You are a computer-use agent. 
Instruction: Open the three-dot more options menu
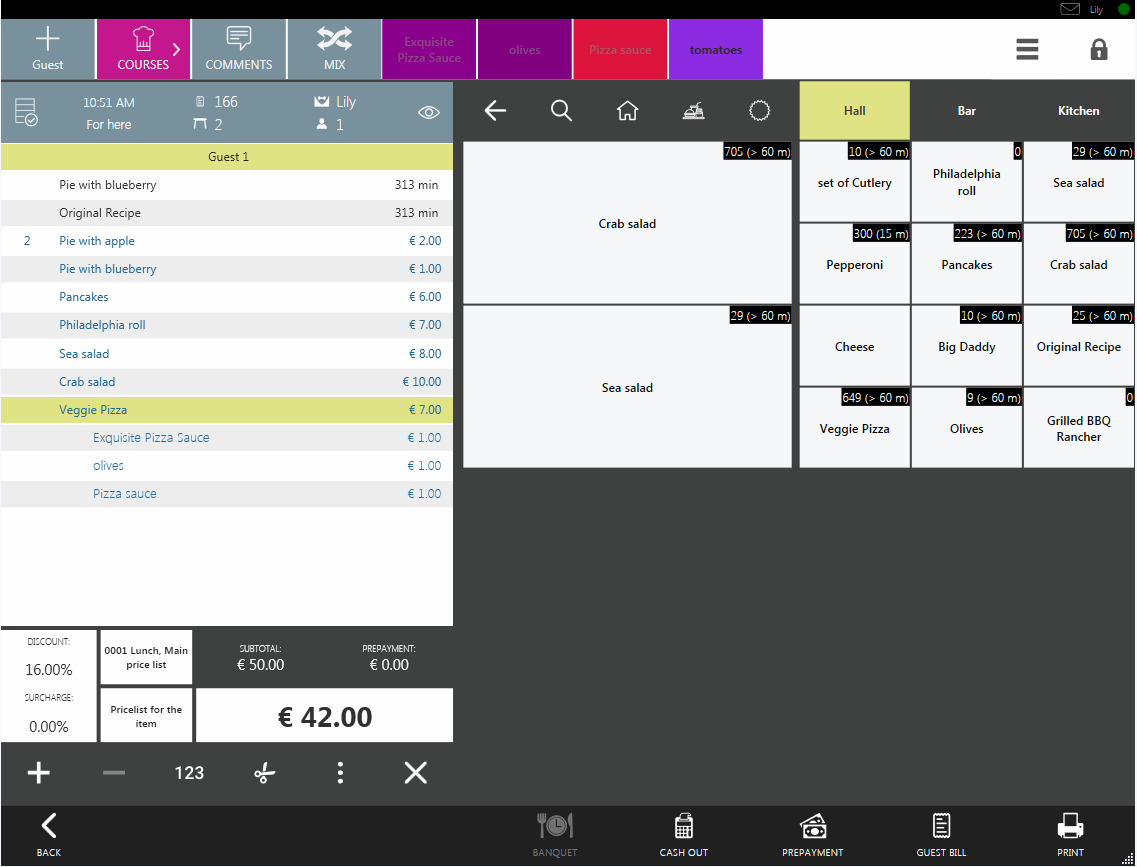click(x=340, y=773)
